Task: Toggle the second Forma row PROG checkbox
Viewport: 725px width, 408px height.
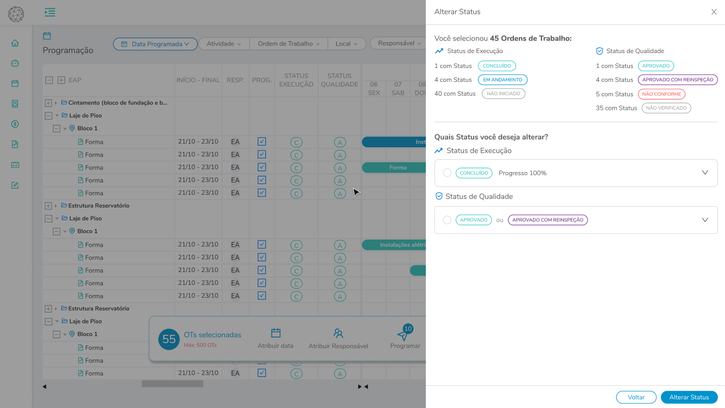Action: [x=262, y=155]
